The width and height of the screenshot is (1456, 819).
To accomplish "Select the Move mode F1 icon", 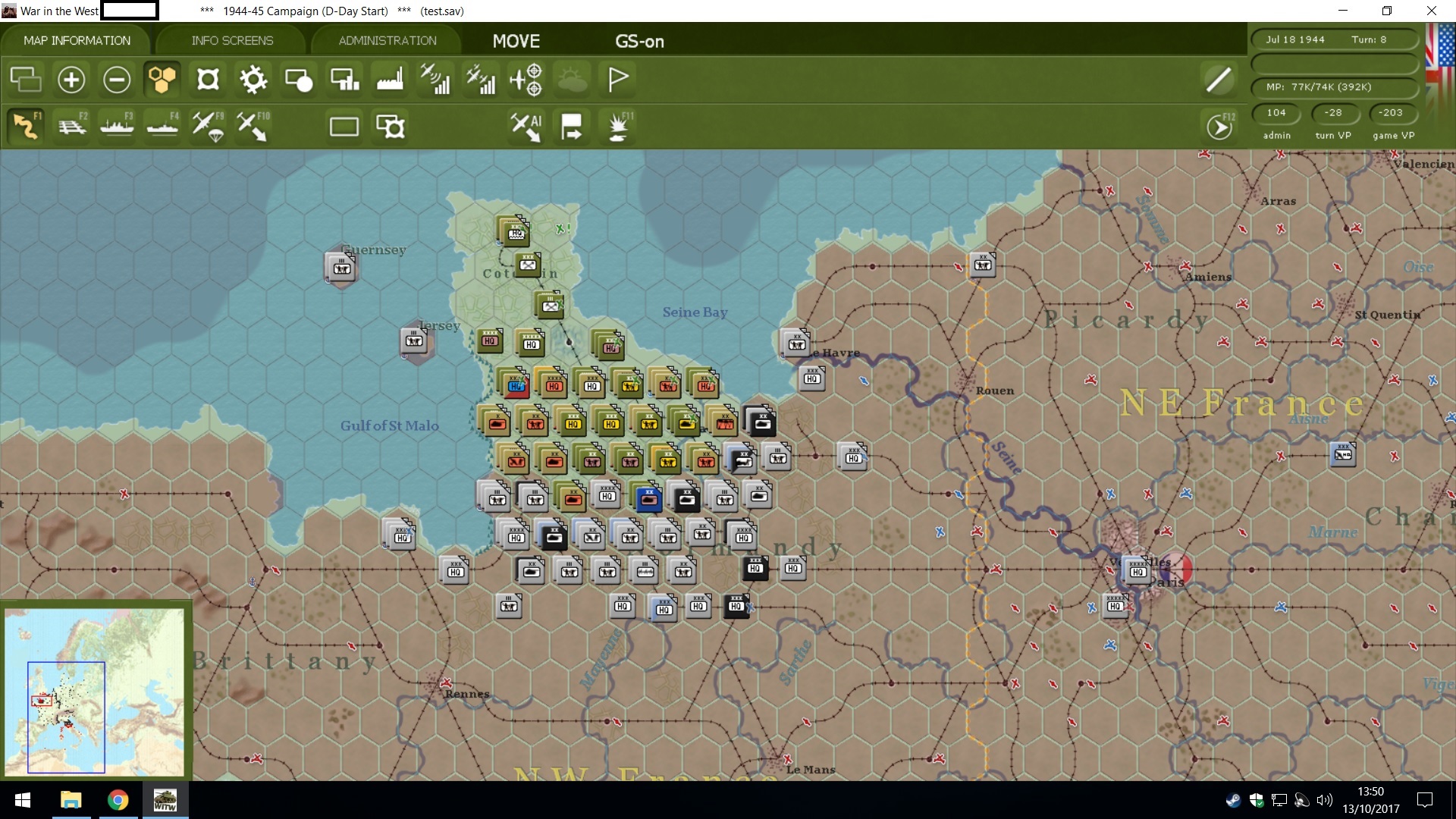I will [x=26, y=126].
